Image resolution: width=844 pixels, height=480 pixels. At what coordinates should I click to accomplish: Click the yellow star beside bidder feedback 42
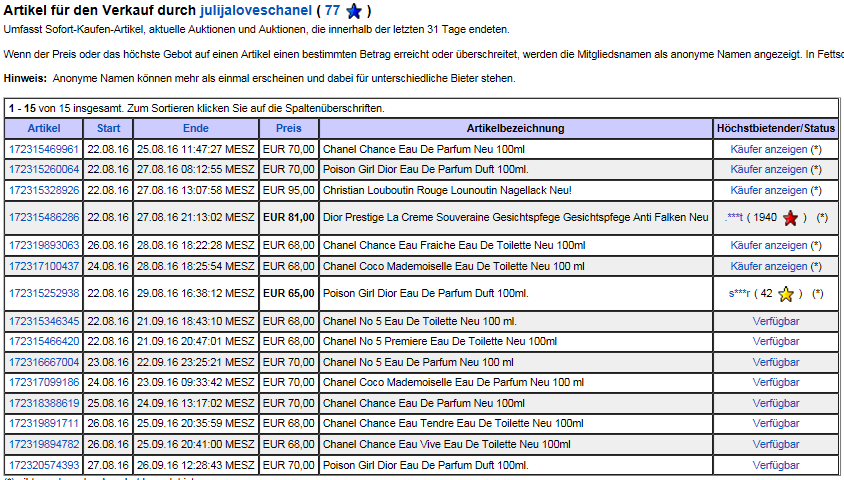(786, 294)
